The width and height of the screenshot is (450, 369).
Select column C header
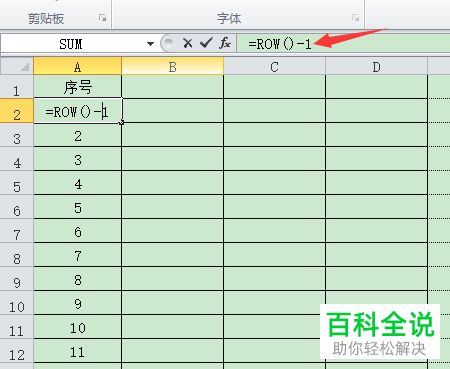click(274, 66)
